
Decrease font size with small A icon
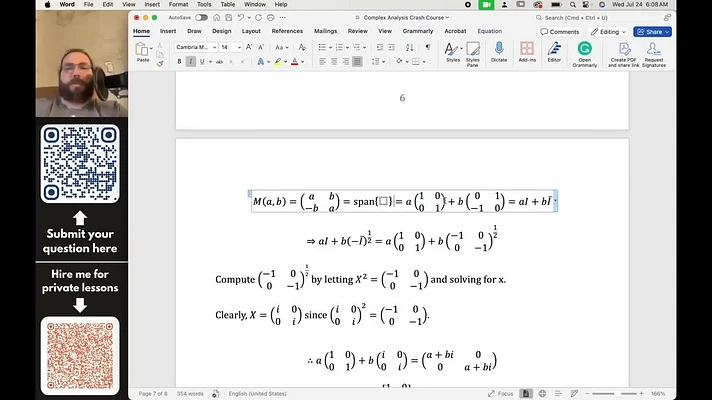coord(261,47)
